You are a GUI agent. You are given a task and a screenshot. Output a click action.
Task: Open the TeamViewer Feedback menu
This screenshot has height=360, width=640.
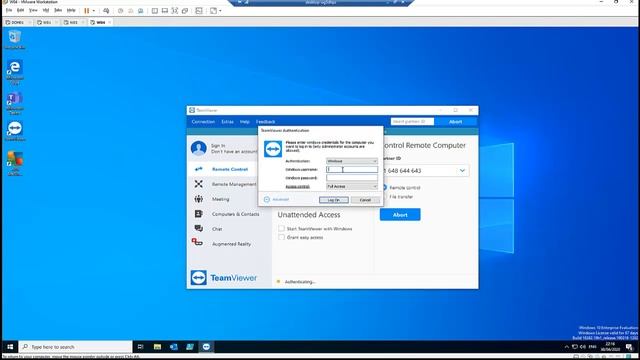[265, 122]
